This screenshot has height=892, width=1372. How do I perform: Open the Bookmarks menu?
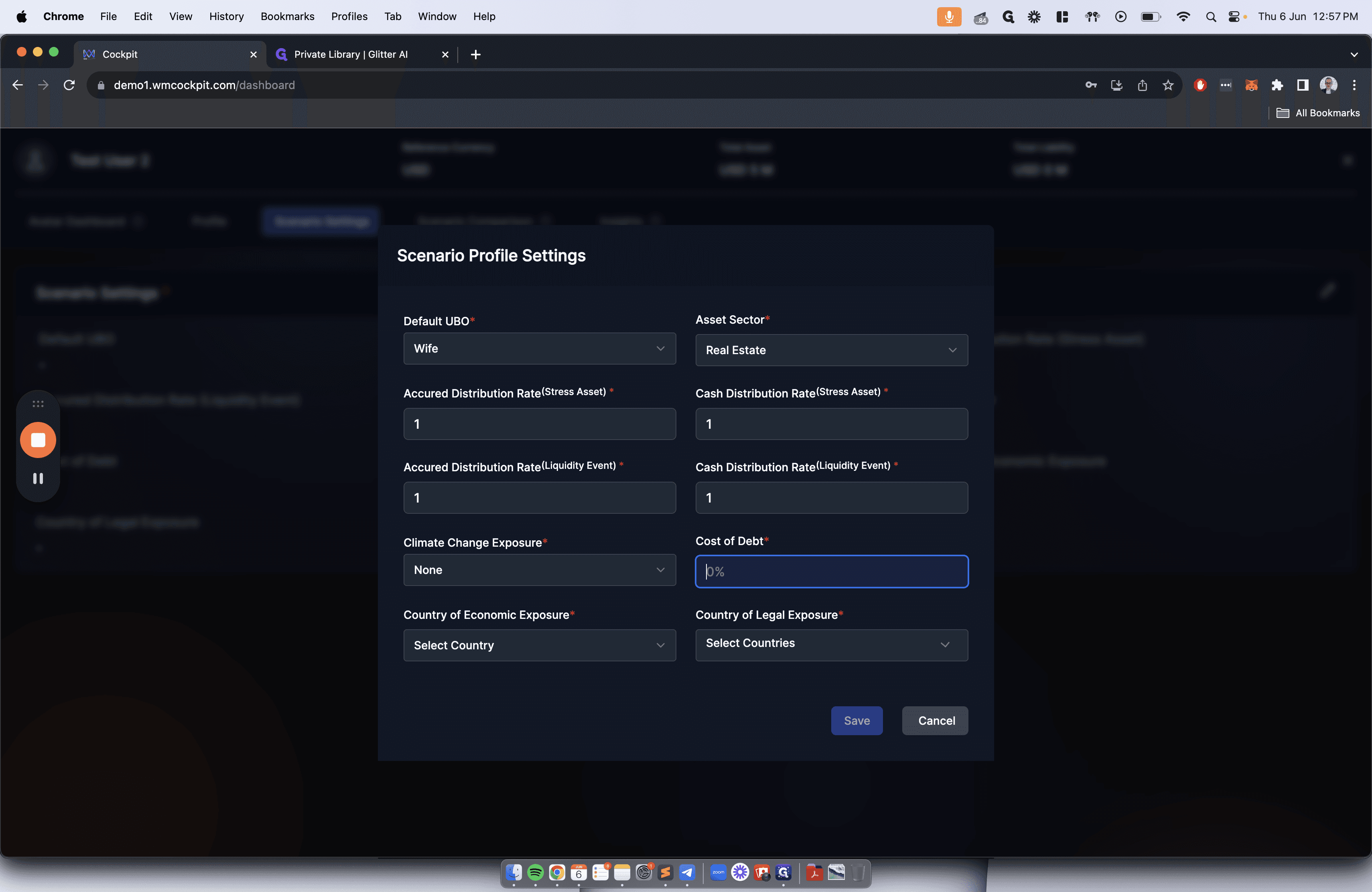[x=287, y=17]
